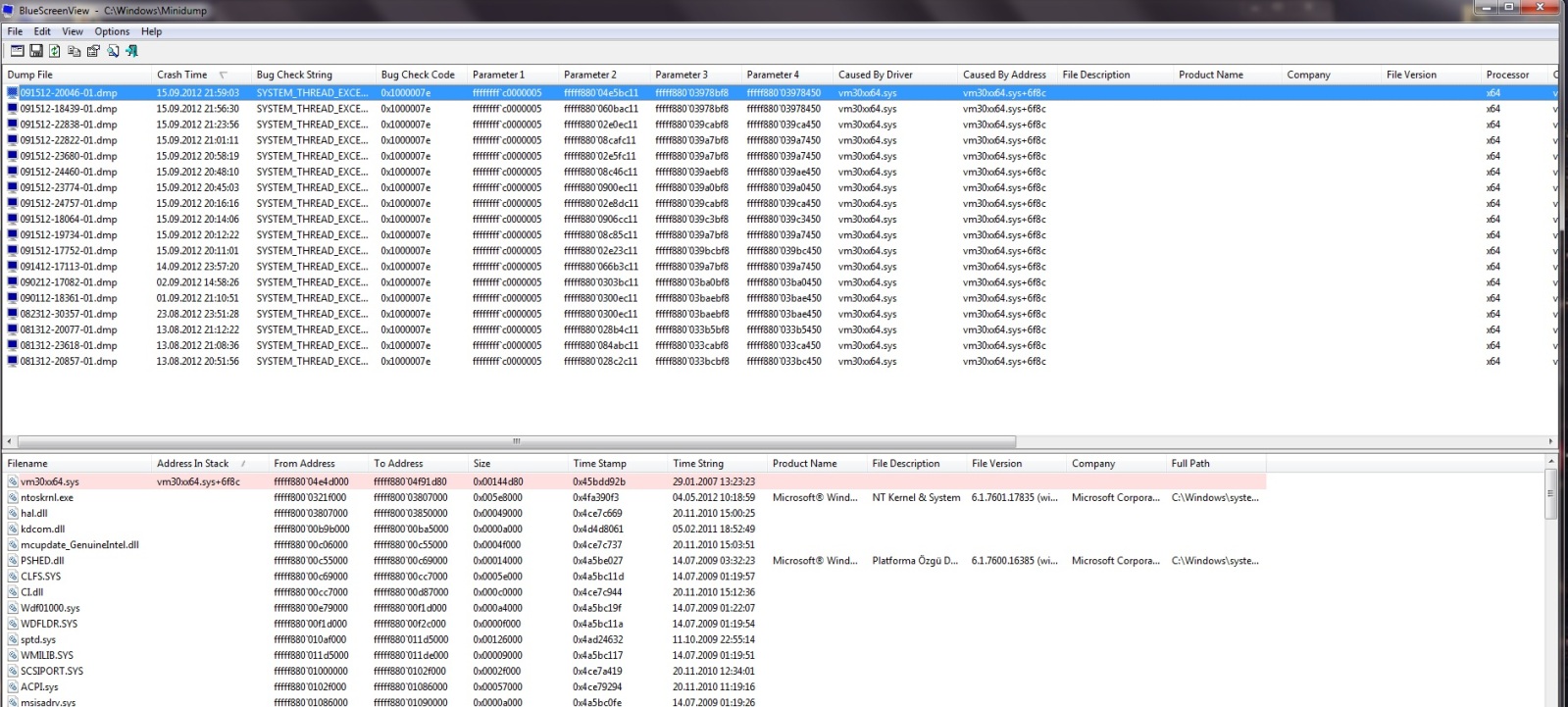Select the CI.dll row in lower pane
The width and height of the screenshot is (1568, 707).
[634, 592]
